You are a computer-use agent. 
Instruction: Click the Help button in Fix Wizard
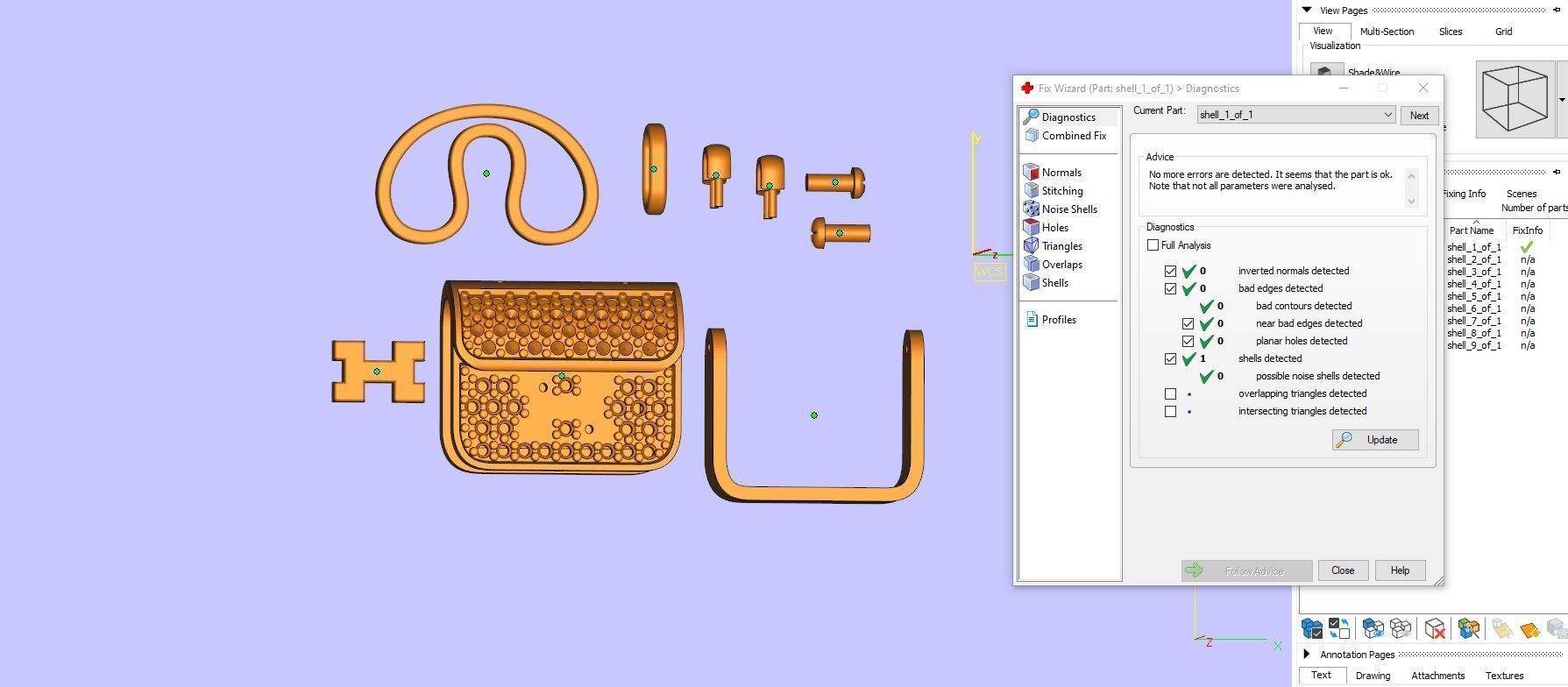point(1400,570)
